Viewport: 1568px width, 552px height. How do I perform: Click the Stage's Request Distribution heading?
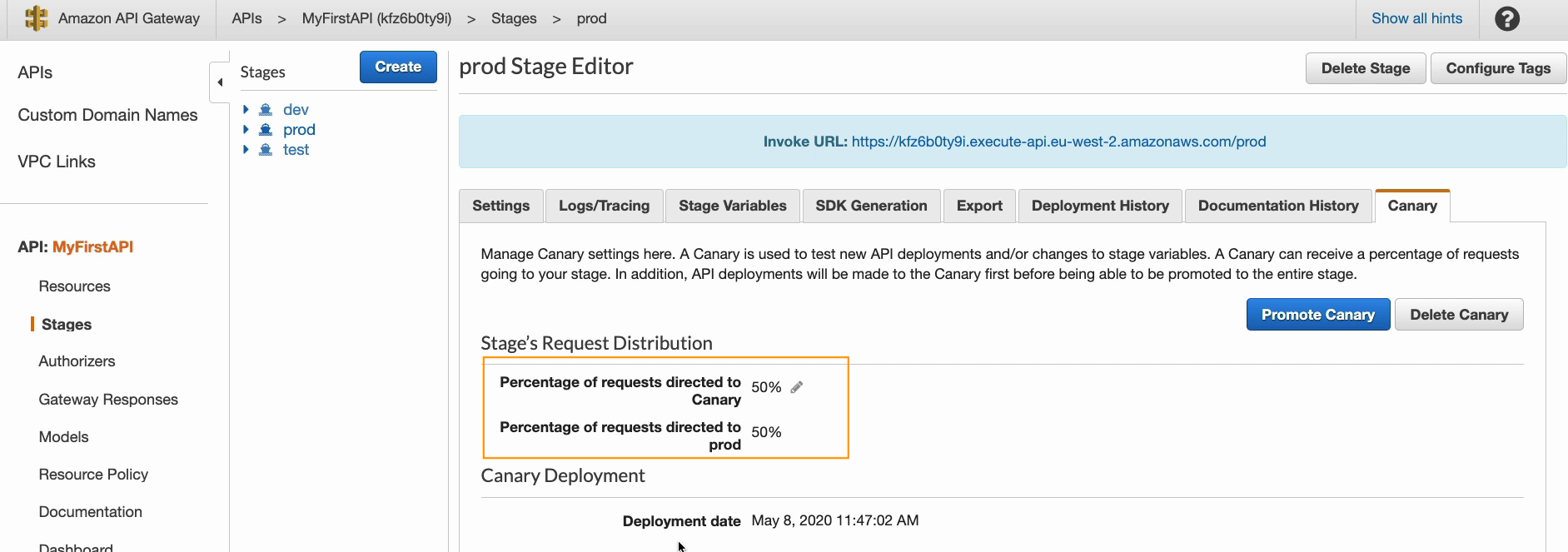pos(596,343)
